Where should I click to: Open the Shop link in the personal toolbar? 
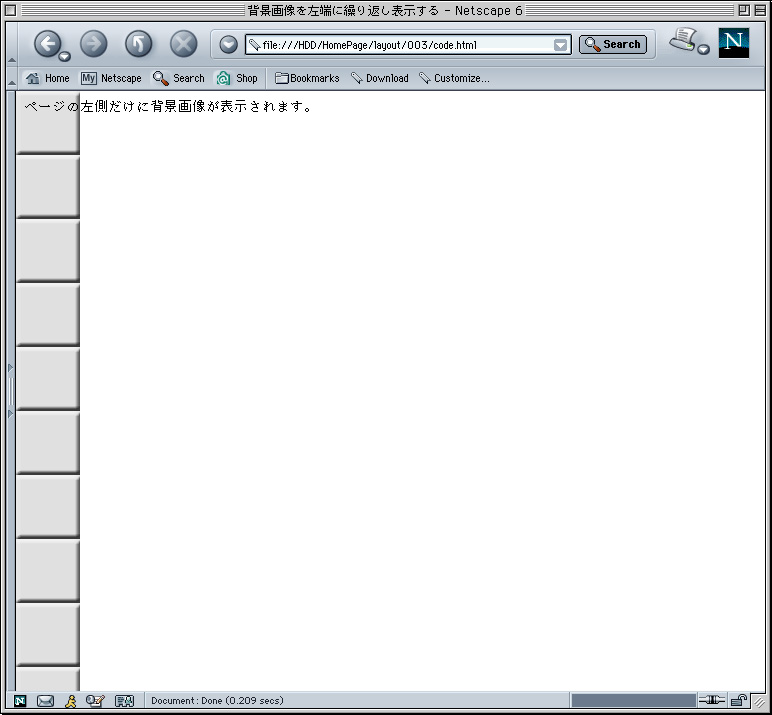(237, 78)
